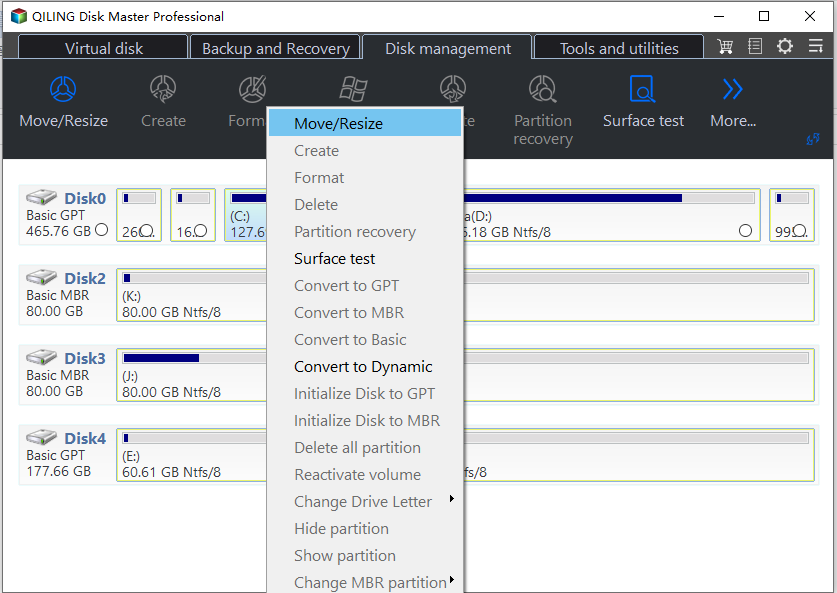Choose Surface test in context menu
The image size is (837, 593).
click(365, 258)
